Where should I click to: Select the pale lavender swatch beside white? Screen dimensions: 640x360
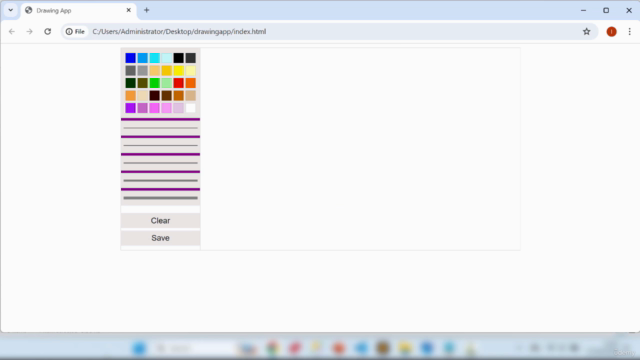178,108
